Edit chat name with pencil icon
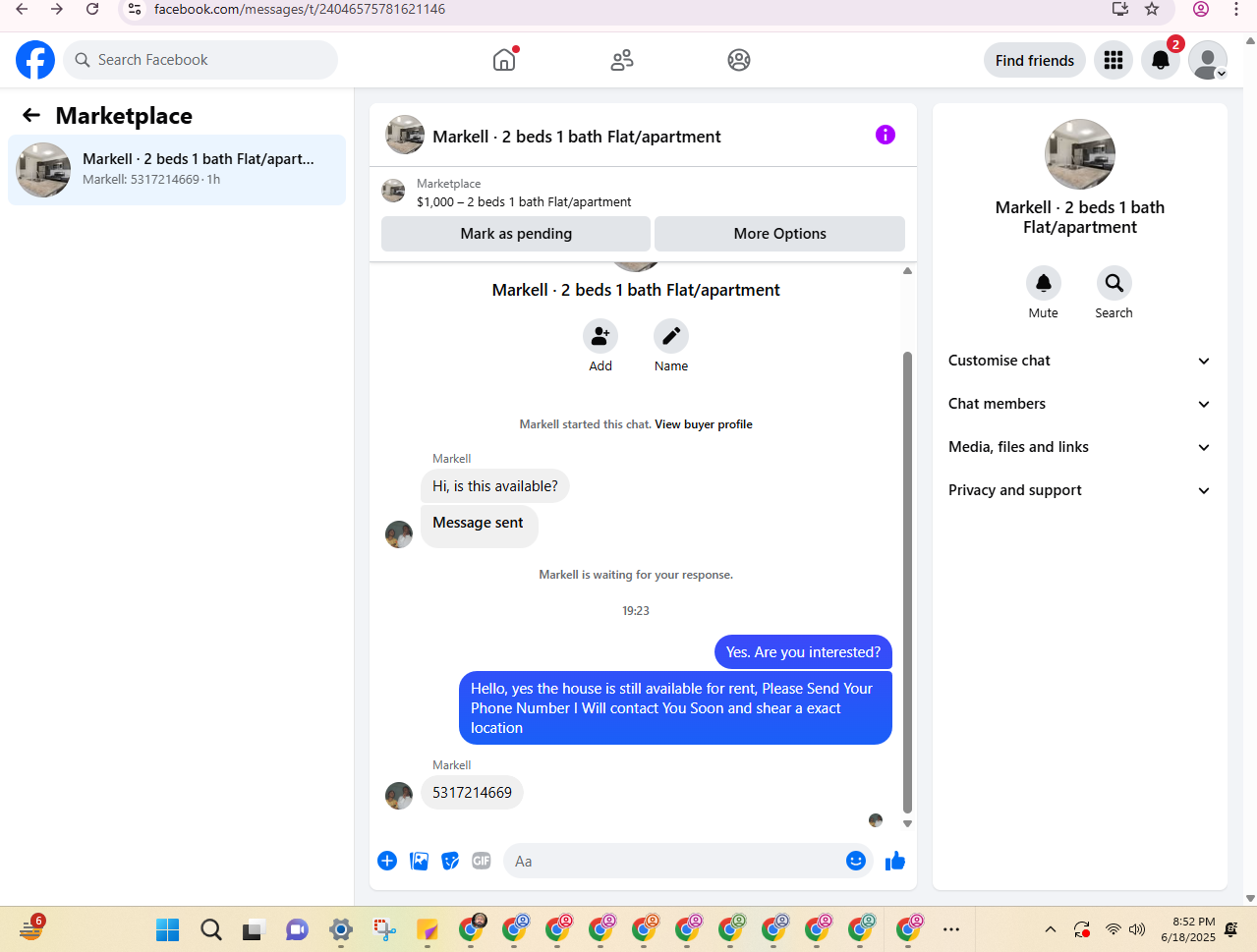The width and height of the screenshot is (1257, 952). 671,336
